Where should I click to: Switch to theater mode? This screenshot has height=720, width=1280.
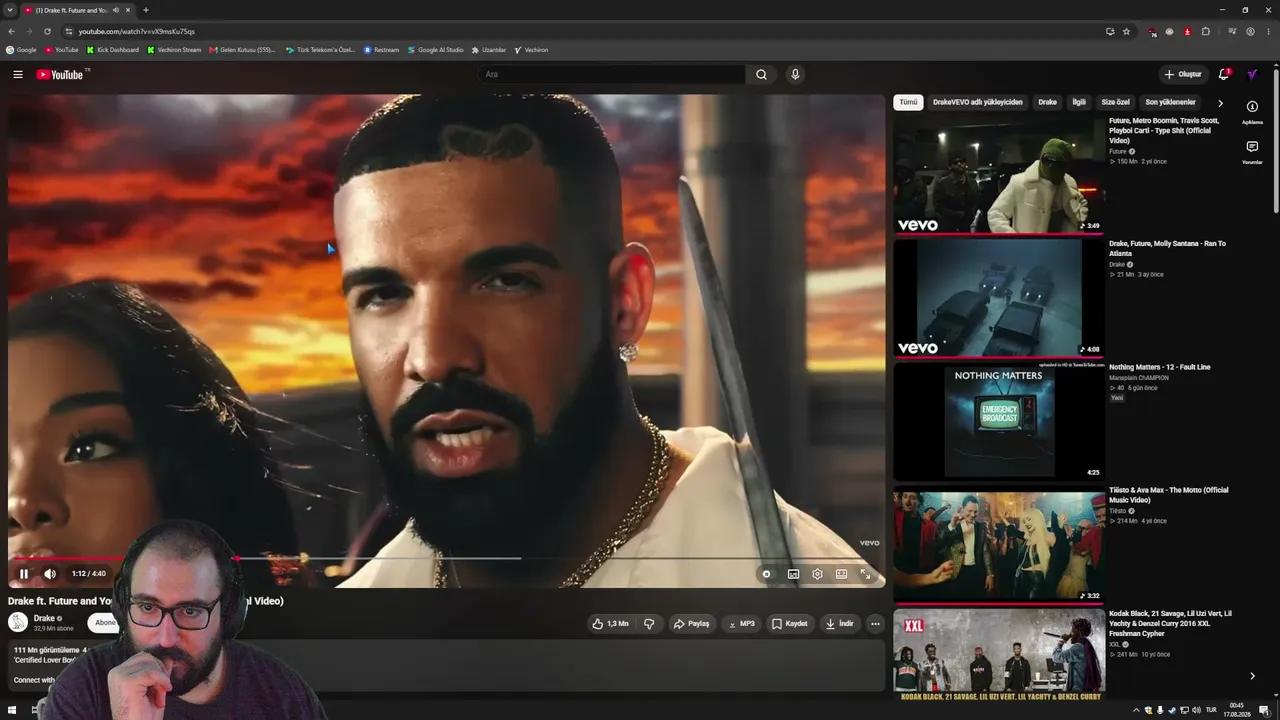click(x=841, y=574)
